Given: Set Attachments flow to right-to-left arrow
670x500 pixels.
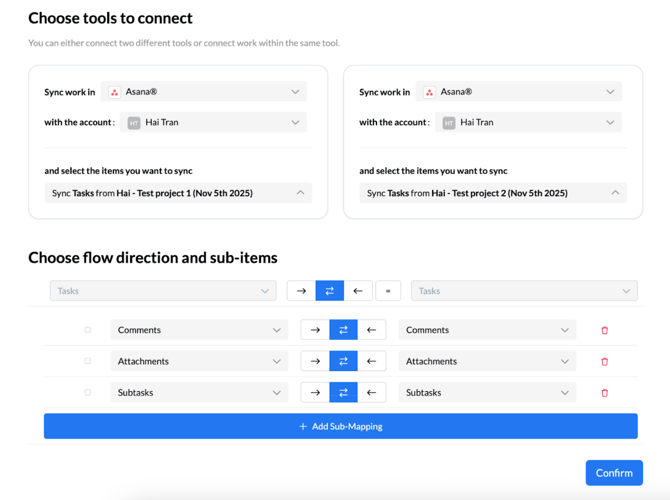Looking at the screenshot, I should (x=371, y=362).
